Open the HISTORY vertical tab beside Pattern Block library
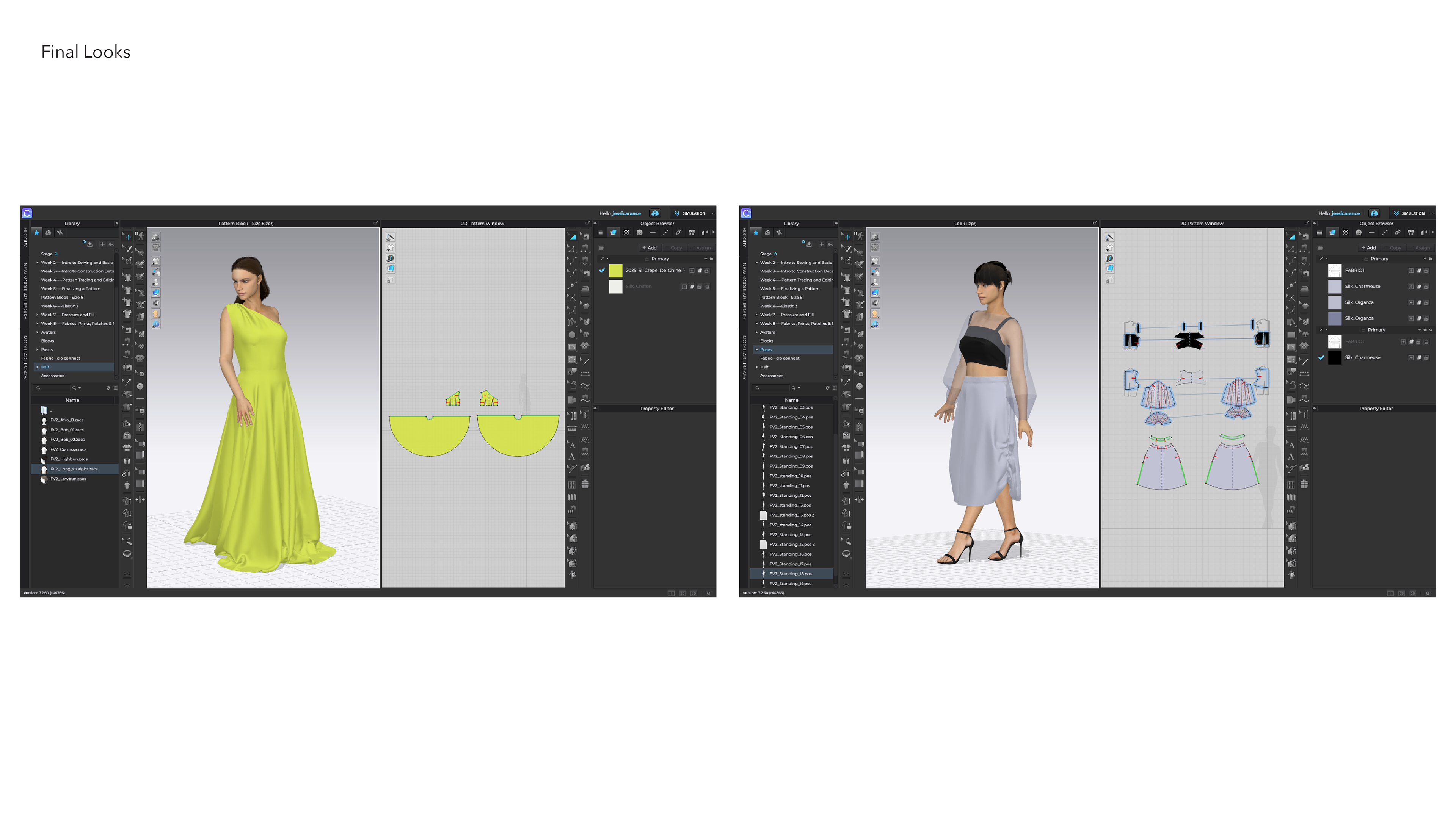The width and height of the screenshot is (1456, 819). (x=25, y=236)
